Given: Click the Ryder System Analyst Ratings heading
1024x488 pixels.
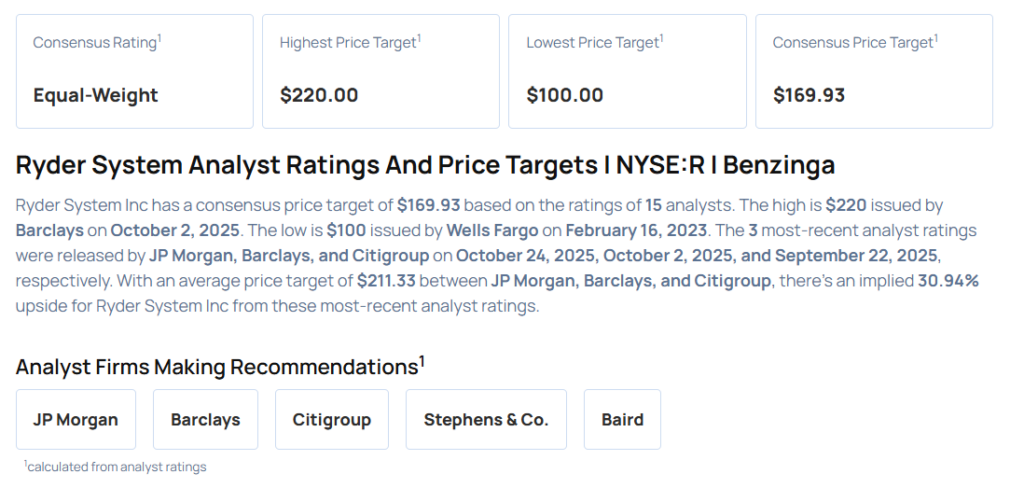Looking at the screenshot, I should (425, 165).
